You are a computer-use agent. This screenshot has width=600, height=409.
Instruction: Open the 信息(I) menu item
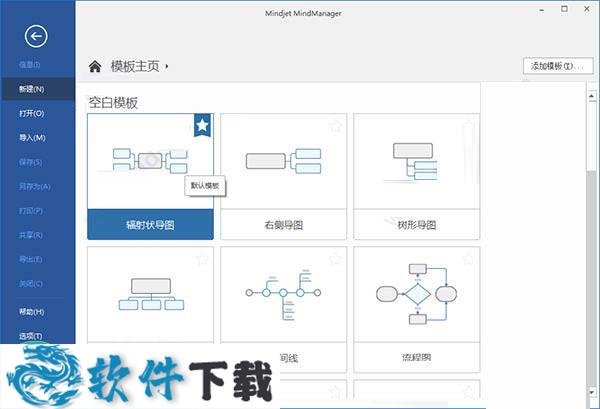pyautogui.click(x=29, y=65)
